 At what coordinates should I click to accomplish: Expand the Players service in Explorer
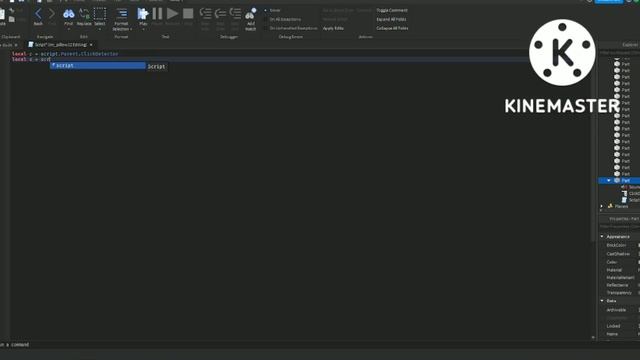click(602, 206)
